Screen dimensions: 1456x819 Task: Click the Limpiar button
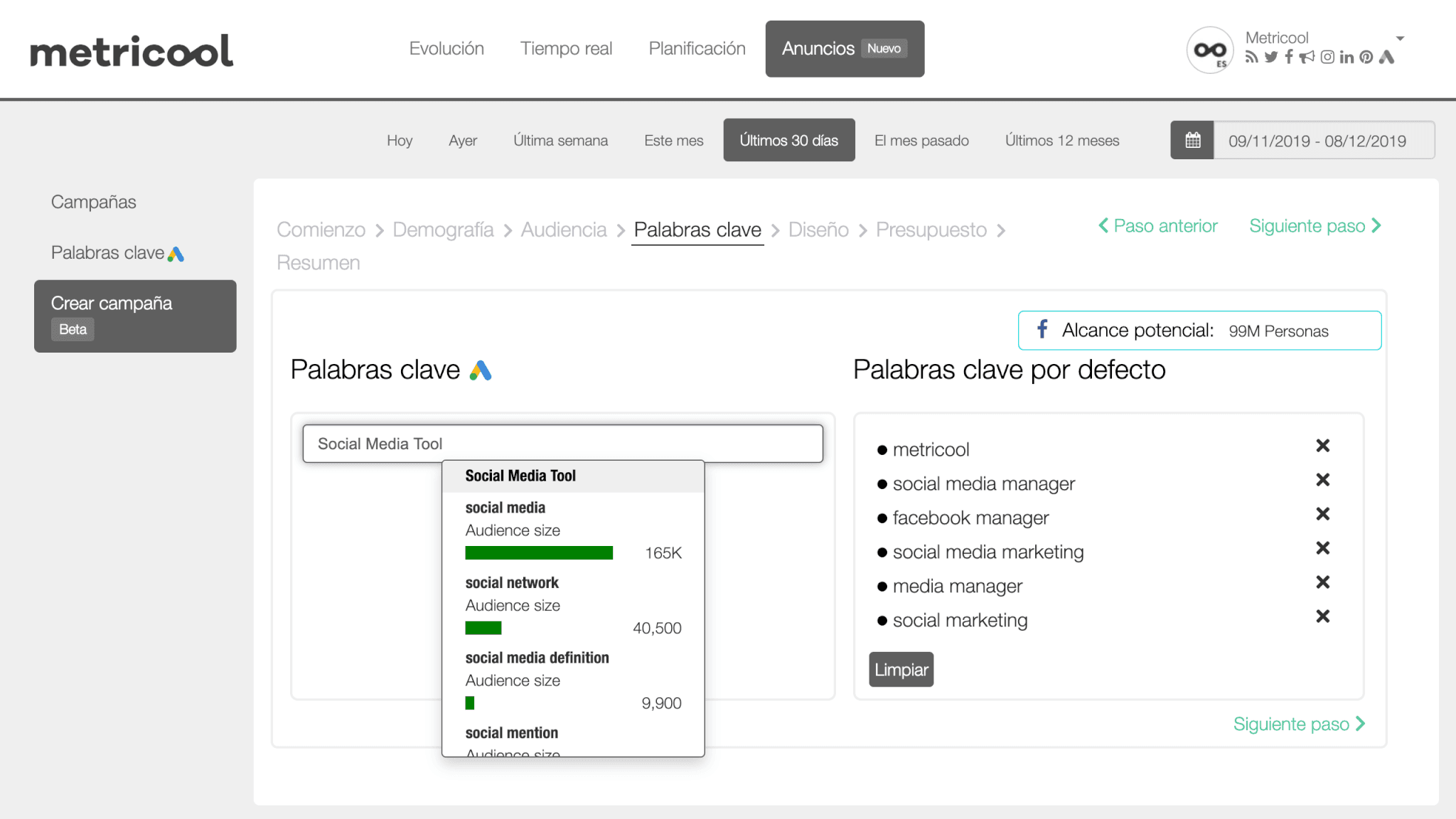(x=901, y=670)
